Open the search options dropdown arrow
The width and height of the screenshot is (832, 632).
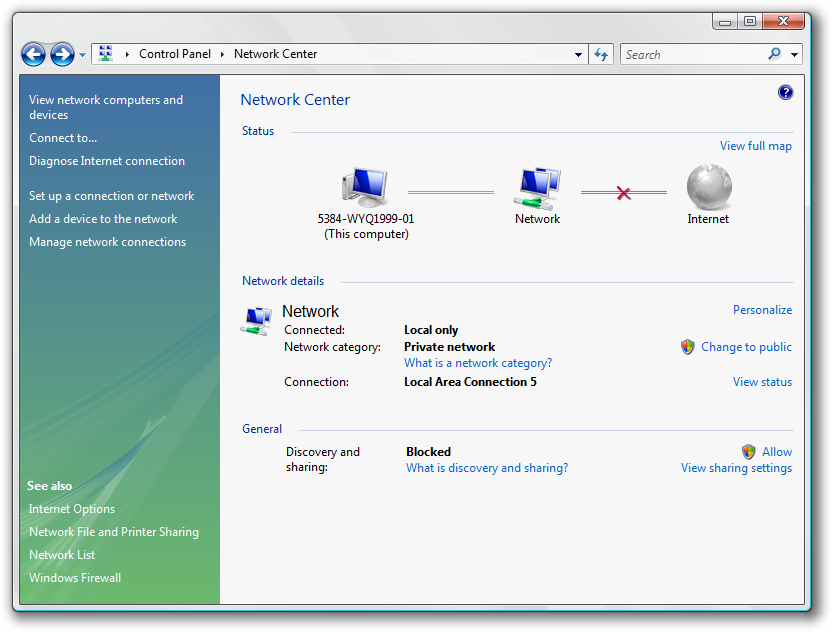795,55
